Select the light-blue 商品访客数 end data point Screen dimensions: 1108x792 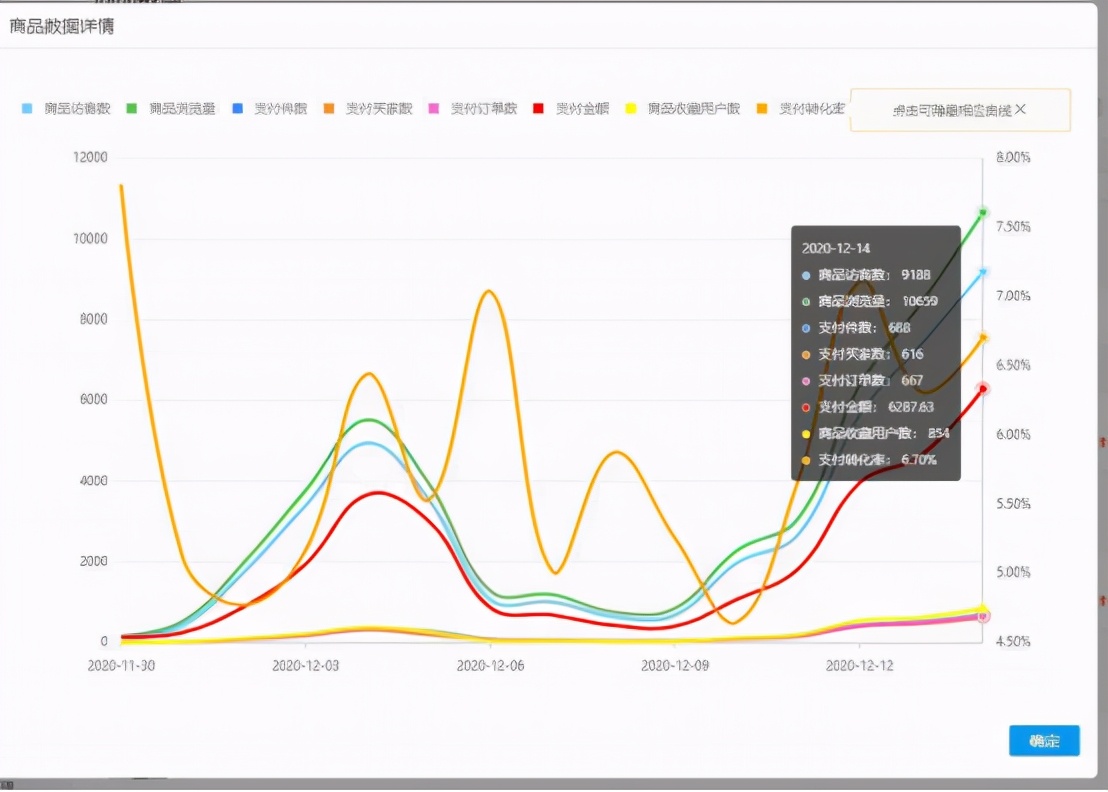point(982,272)
